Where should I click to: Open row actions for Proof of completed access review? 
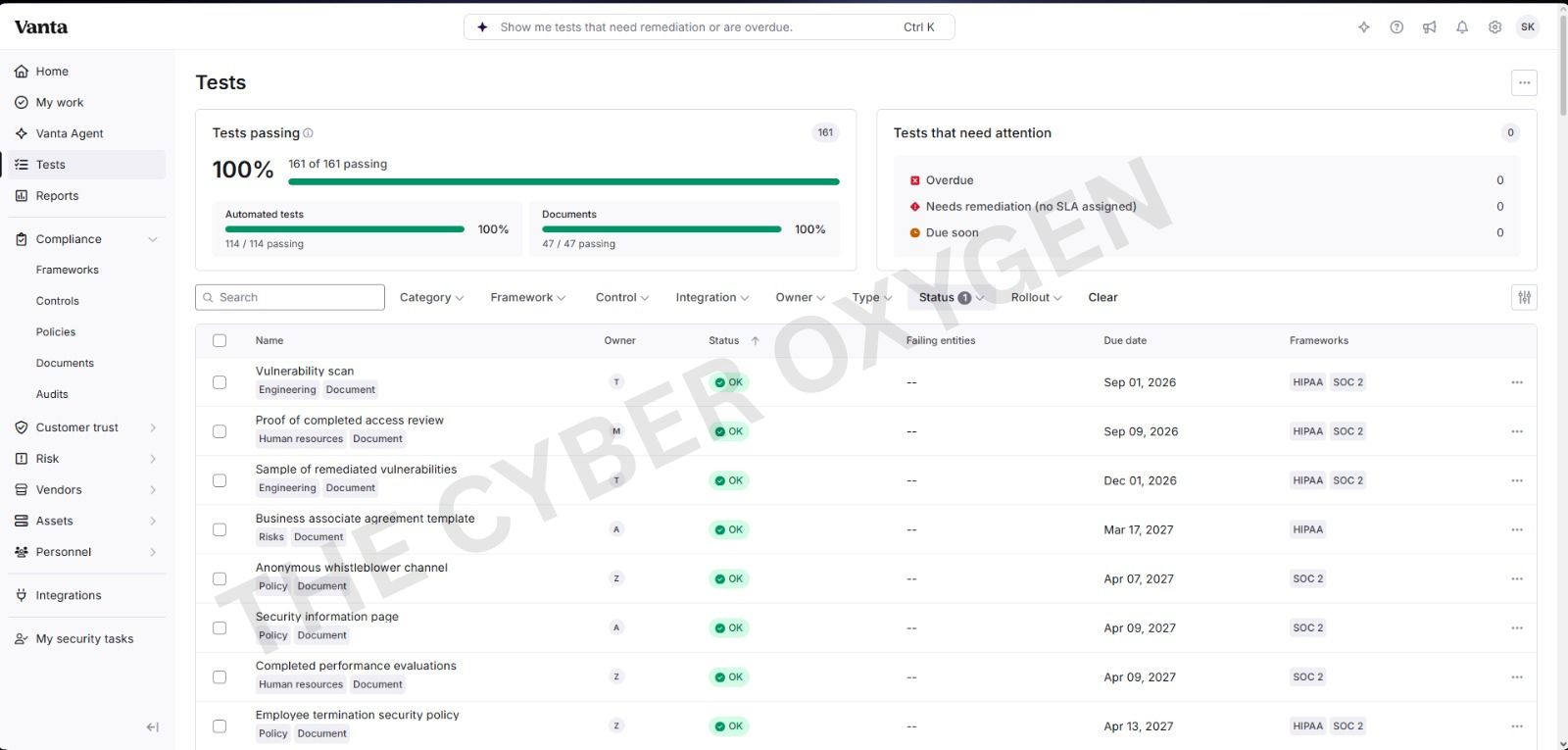click(1517, 431)
